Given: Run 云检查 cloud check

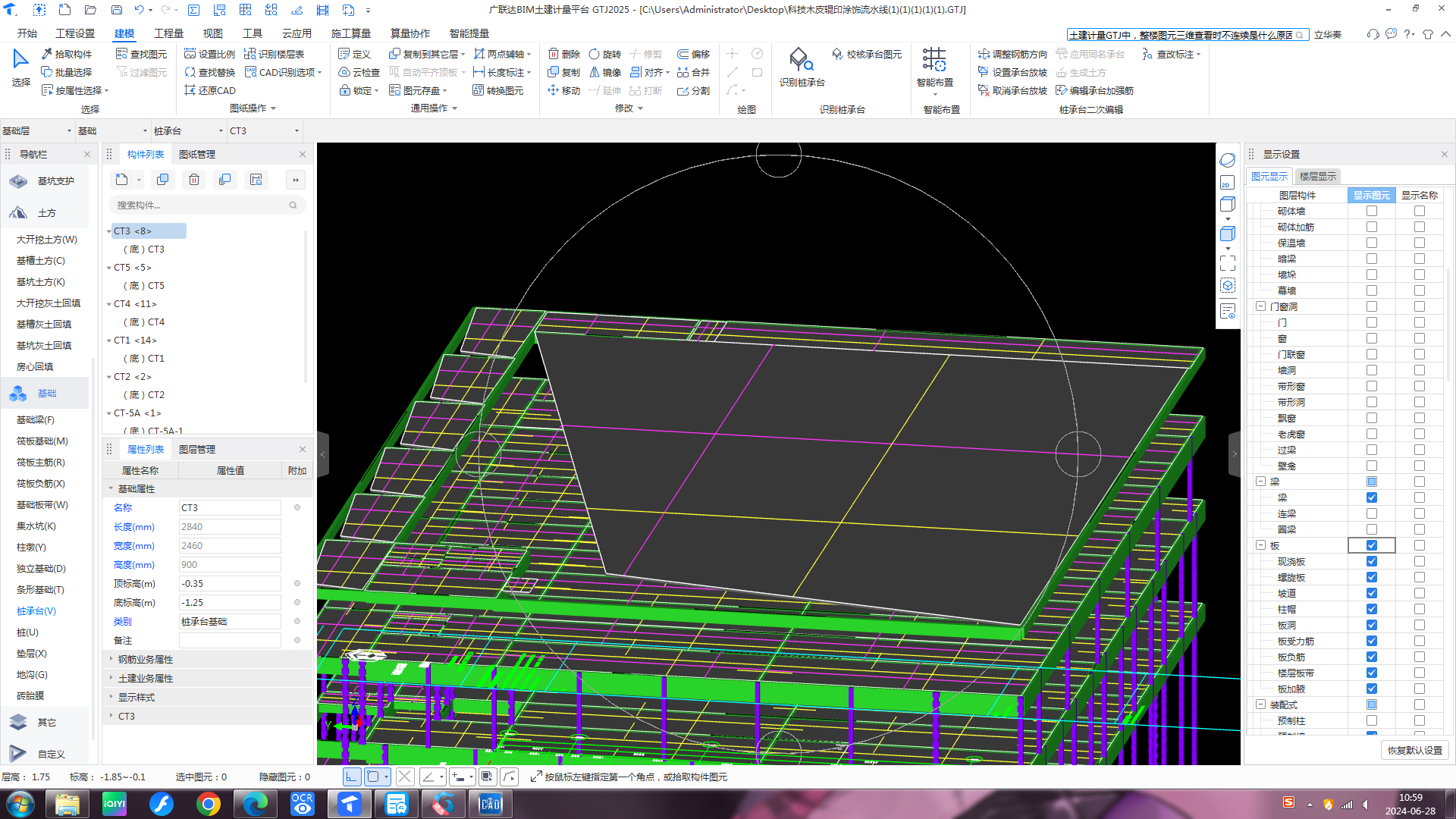Looking at the screenshot, I should pos(359,72).
